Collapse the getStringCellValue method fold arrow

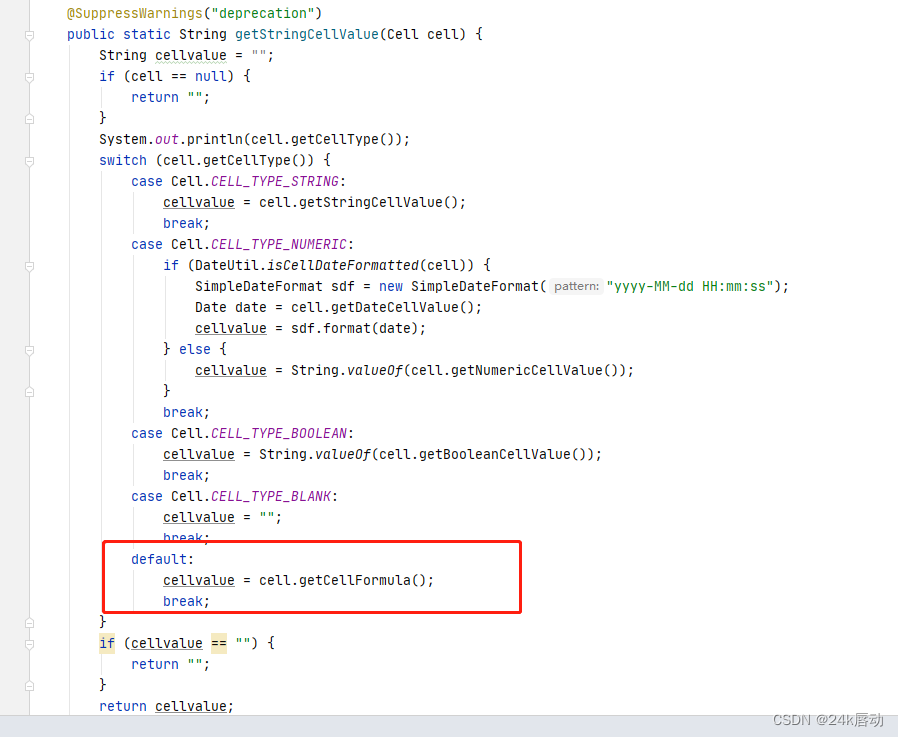(30, 34)
